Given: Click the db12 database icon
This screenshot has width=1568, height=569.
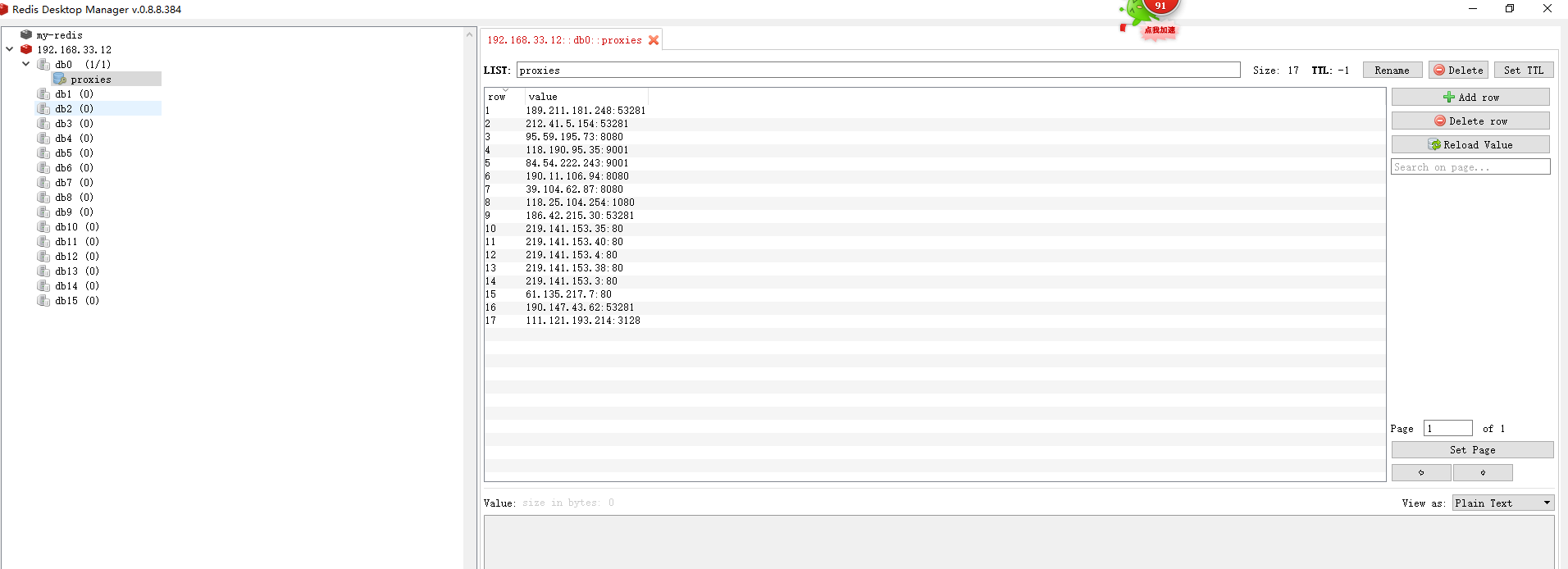Looking at the screenshot, I should (43, 256).
